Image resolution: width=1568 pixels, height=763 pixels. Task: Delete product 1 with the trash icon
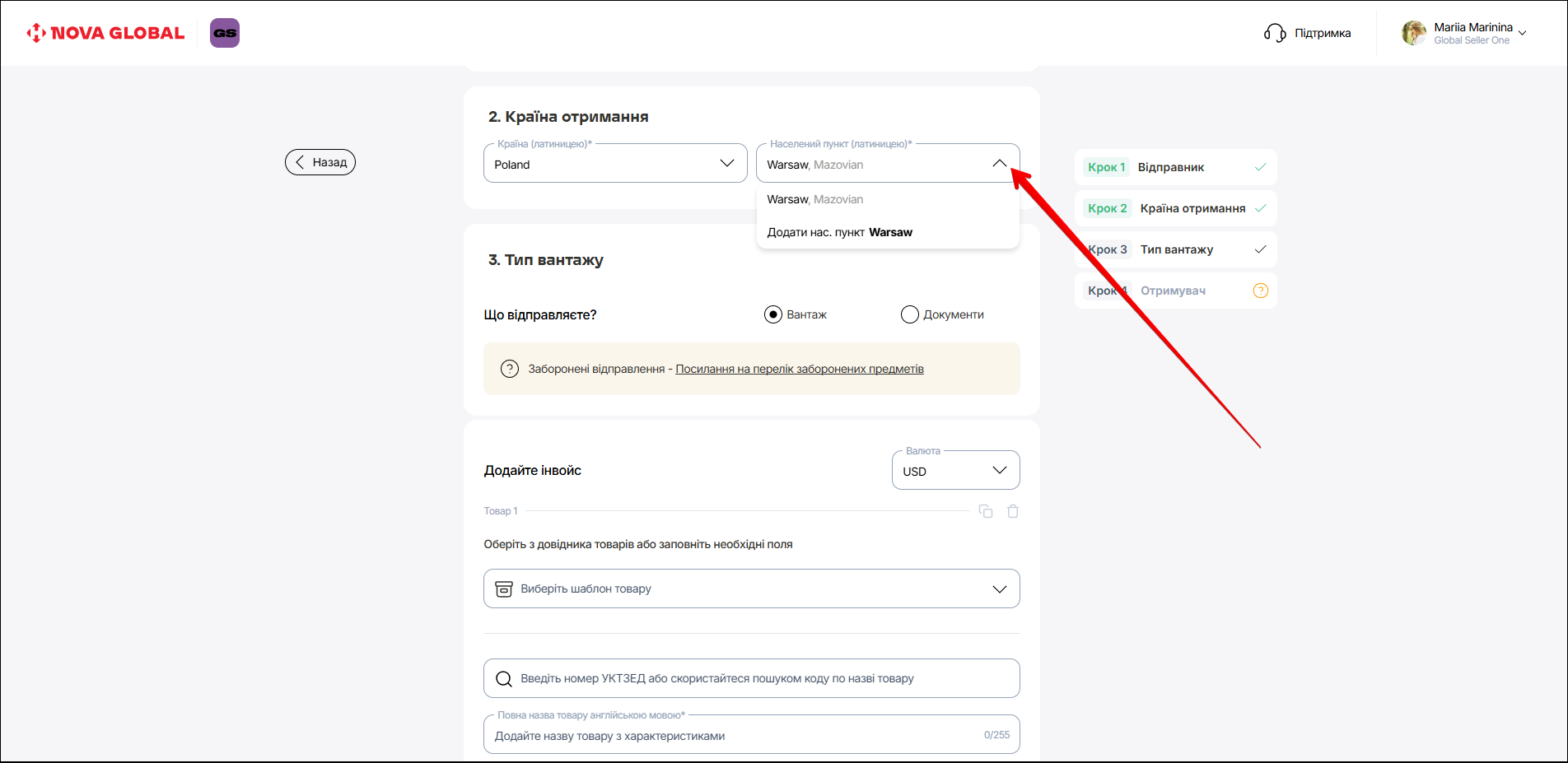(1013, 511)
